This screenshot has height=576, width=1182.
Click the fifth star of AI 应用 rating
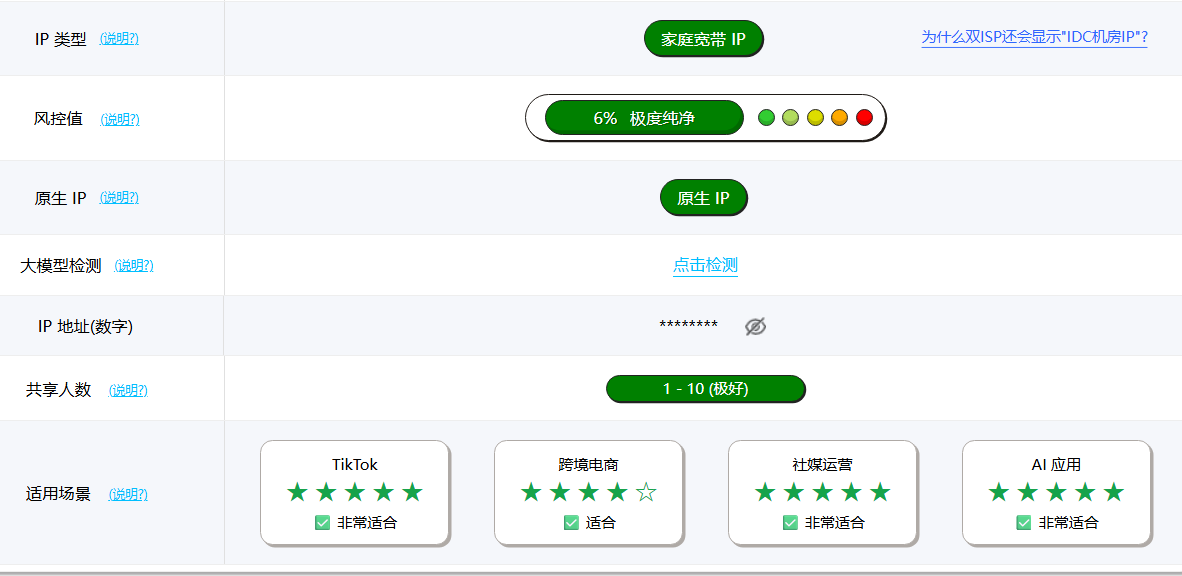tap(1113, 493)
